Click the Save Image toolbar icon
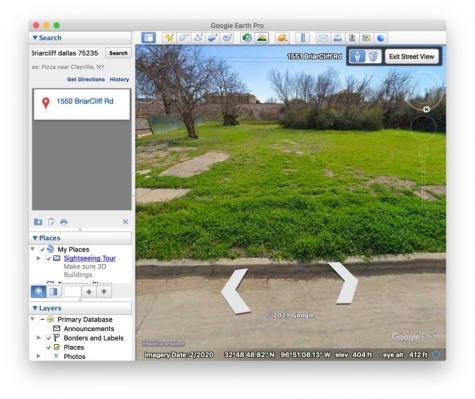The image size is (475, 399). point(352,38)
